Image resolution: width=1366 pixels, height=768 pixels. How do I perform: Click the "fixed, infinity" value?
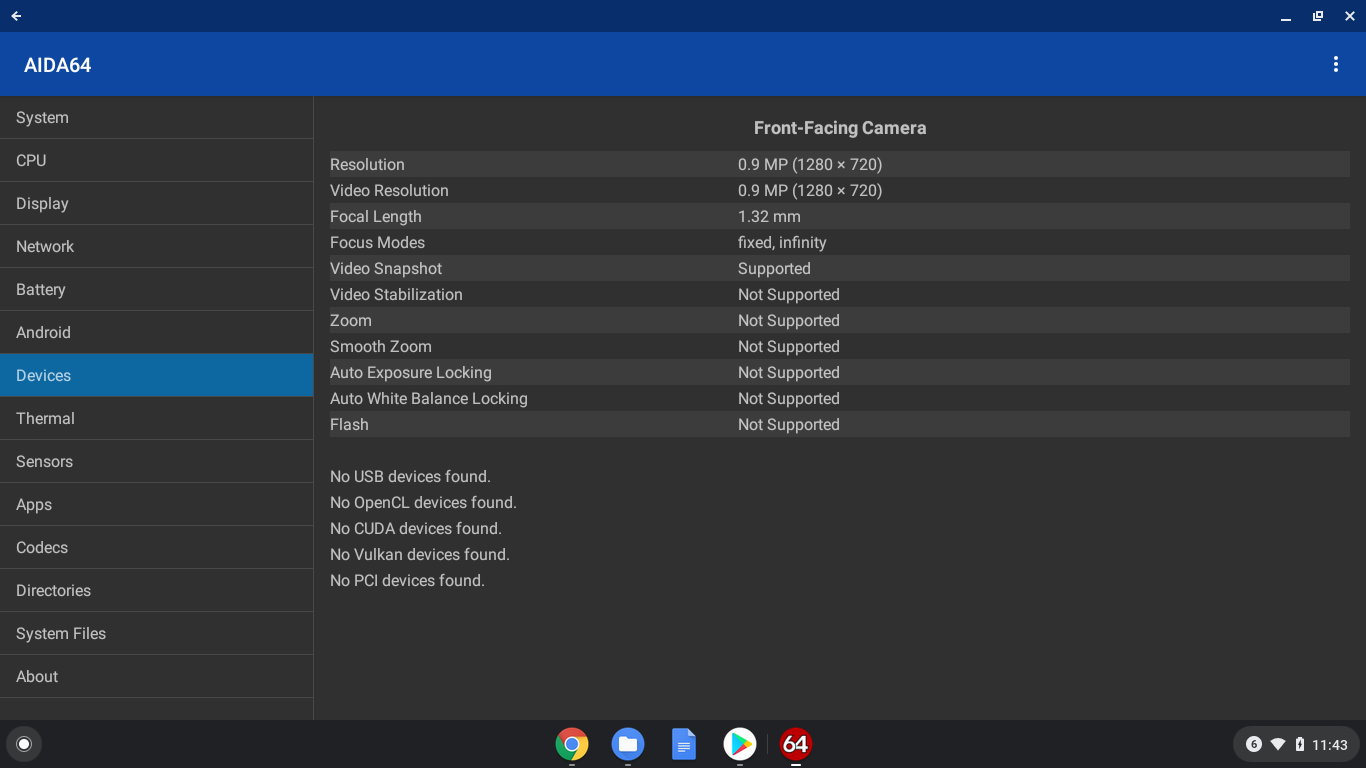tap(782, 242)
